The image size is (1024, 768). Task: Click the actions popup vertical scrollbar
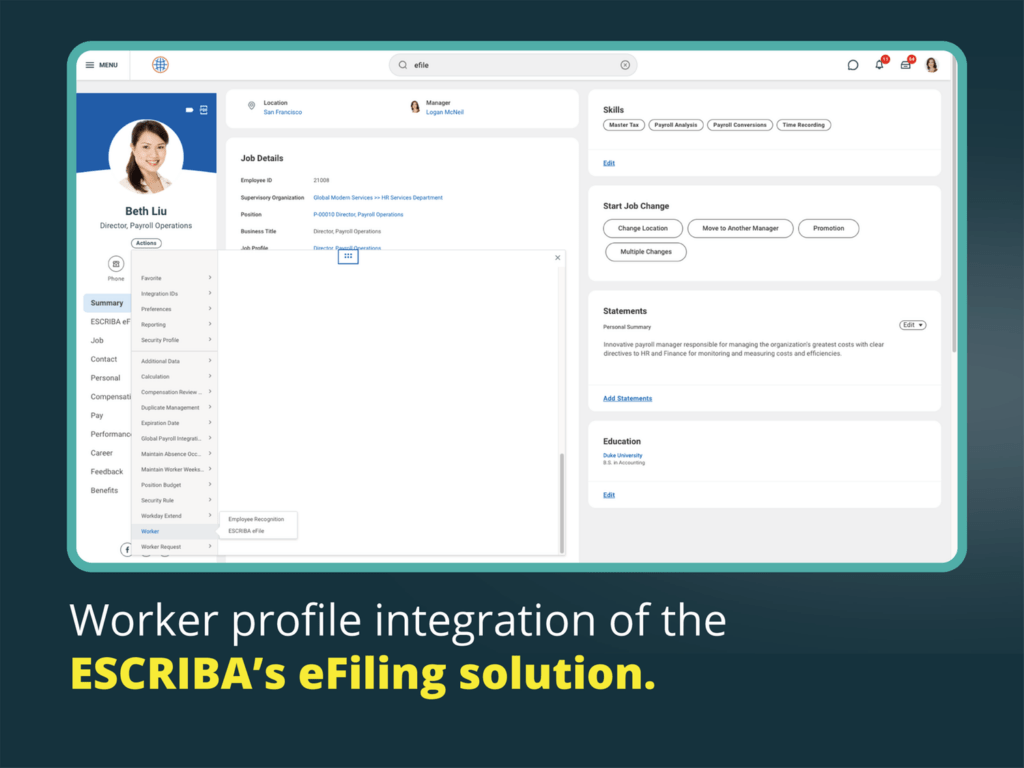pyautogui.click(x=561, y=500)
